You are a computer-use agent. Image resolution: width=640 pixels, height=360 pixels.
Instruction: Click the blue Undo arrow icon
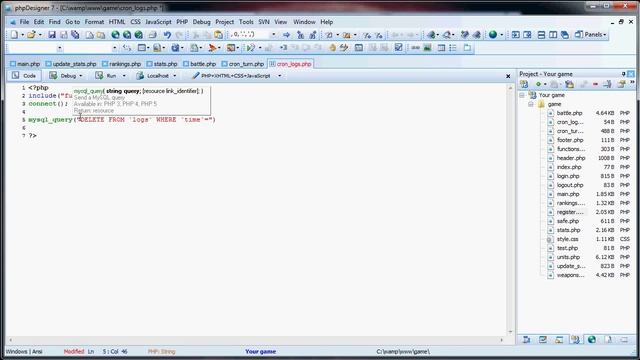167,35
